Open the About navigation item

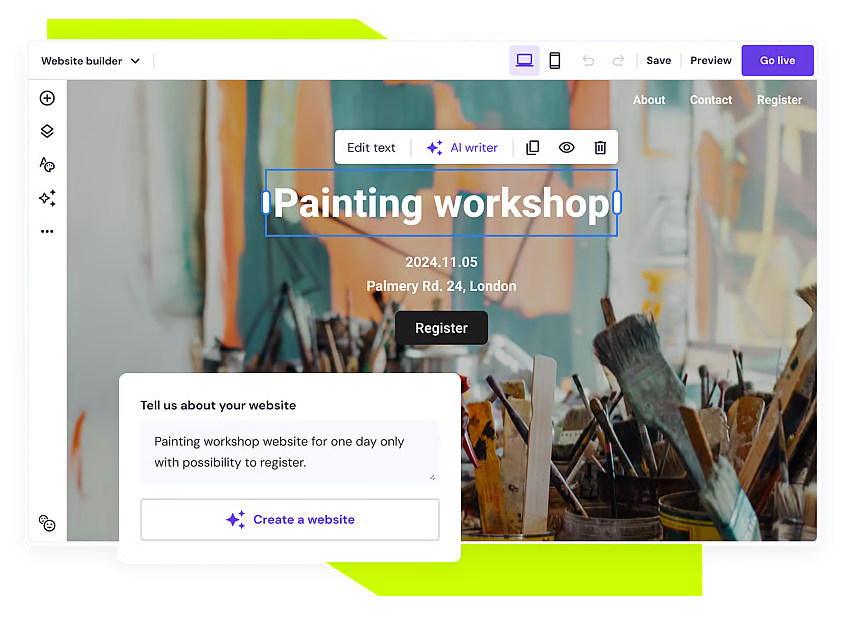648,100
